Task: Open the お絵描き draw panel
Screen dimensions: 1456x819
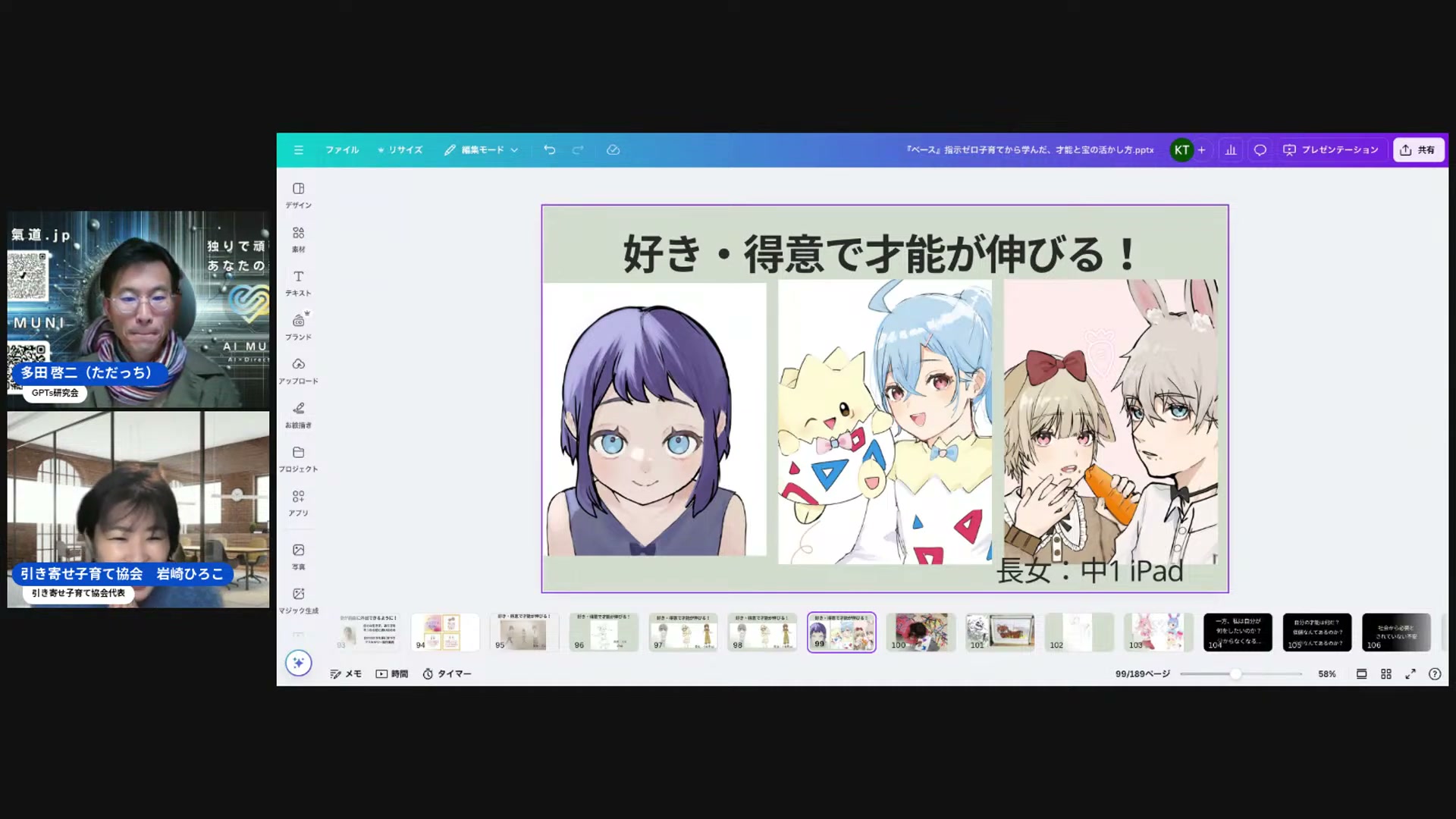Action: tap(299, 415)
